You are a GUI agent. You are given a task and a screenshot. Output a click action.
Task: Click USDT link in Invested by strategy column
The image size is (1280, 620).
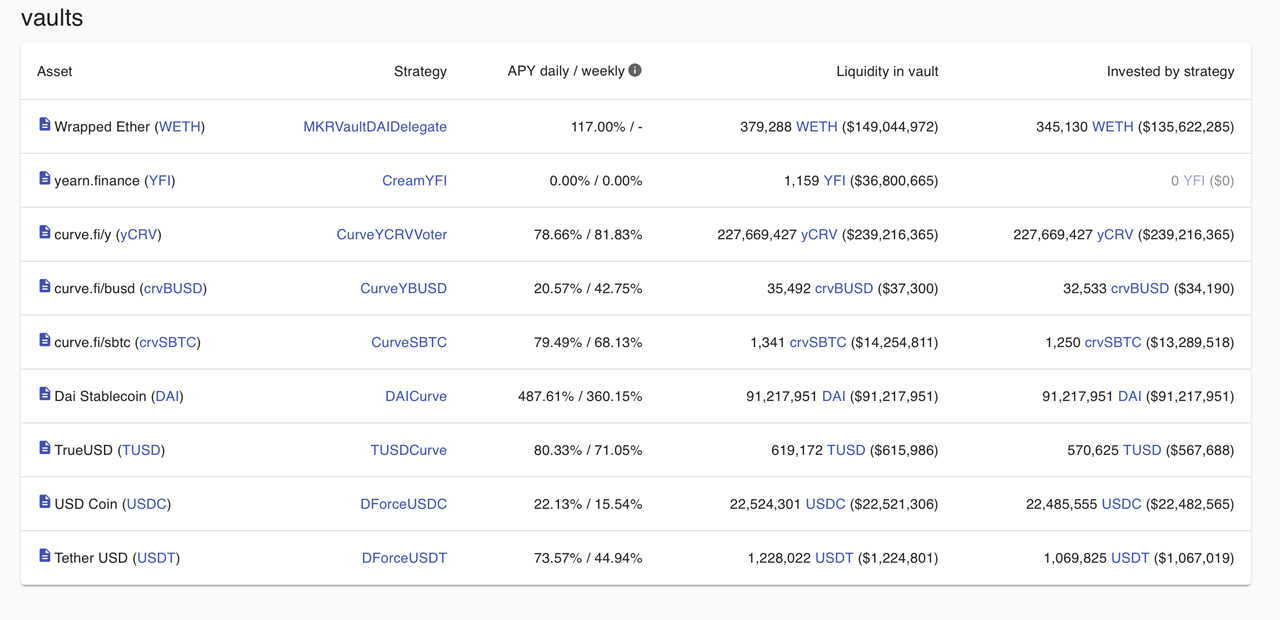pyautogui.click(x=1130, y=559)
